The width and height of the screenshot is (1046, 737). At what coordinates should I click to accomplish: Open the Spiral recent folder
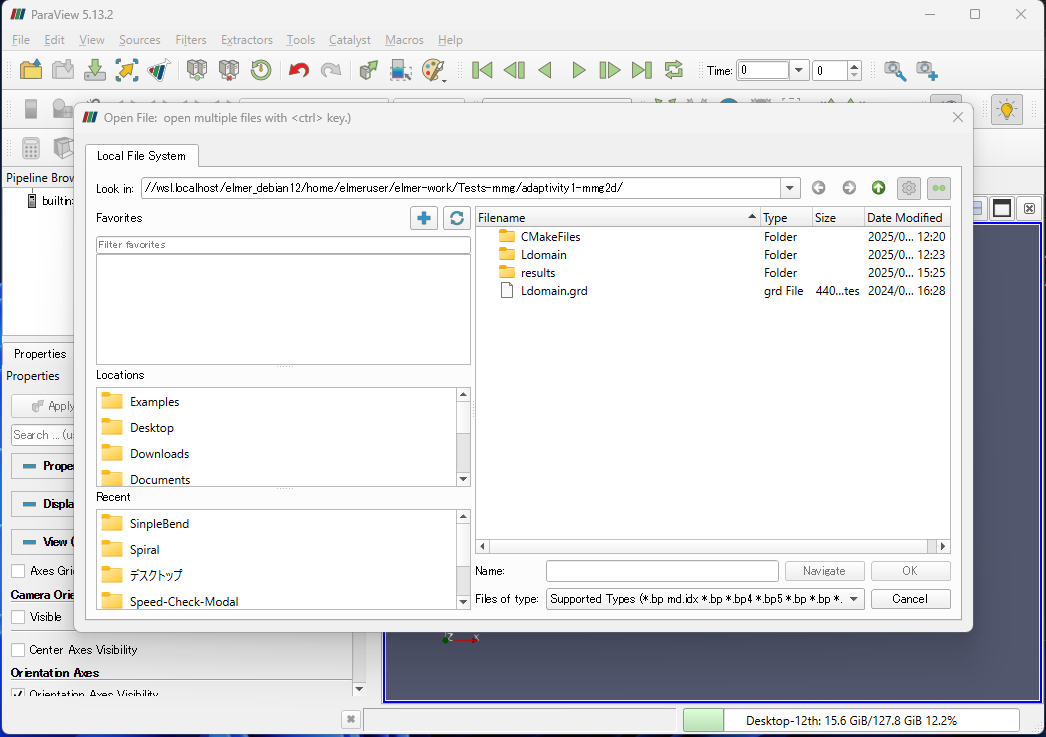145,550
